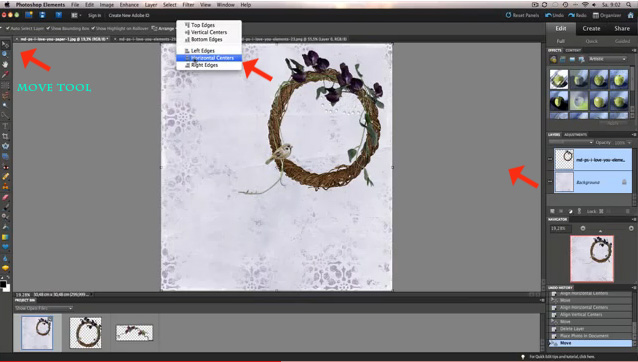Select the Move tool in the toolbox

click(5, 44)
